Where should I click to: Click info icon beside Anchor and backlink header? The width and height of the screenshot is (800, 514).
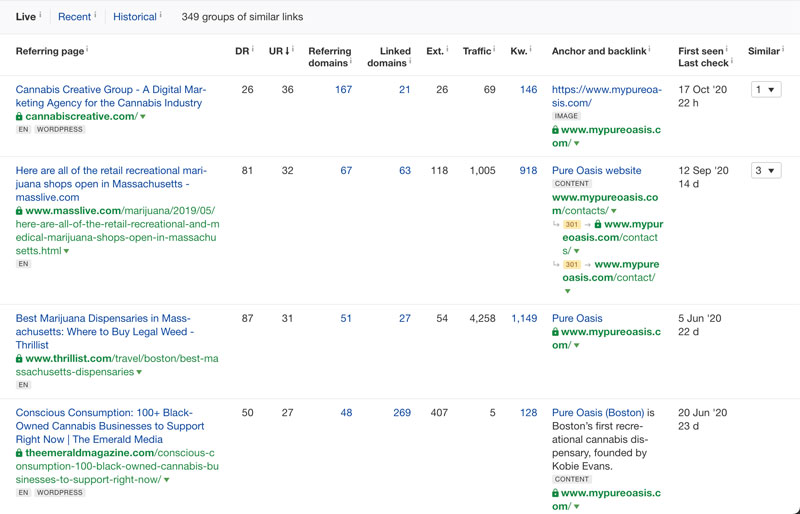[x=649, y=49]
